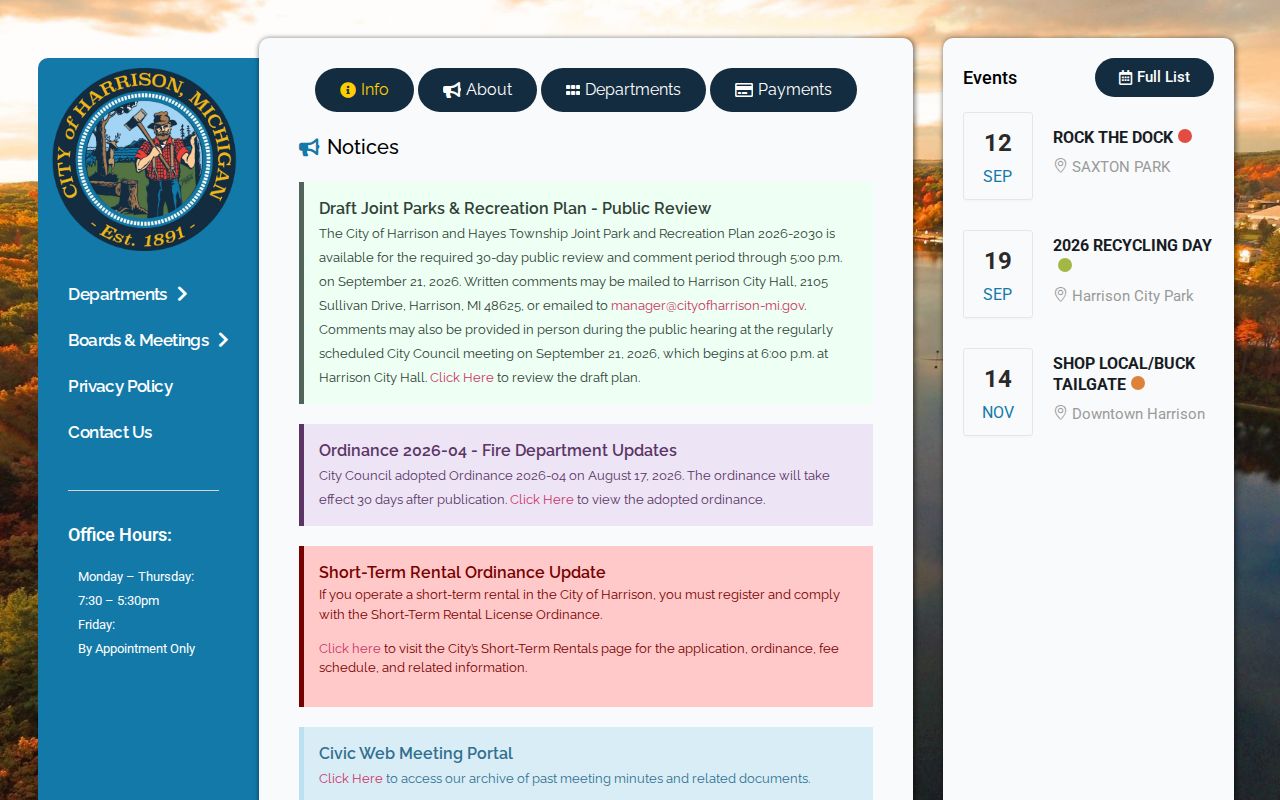1280x800 pixels.
Task: Open the ROCK THE DOCK event
Action: coord(1113,137)
